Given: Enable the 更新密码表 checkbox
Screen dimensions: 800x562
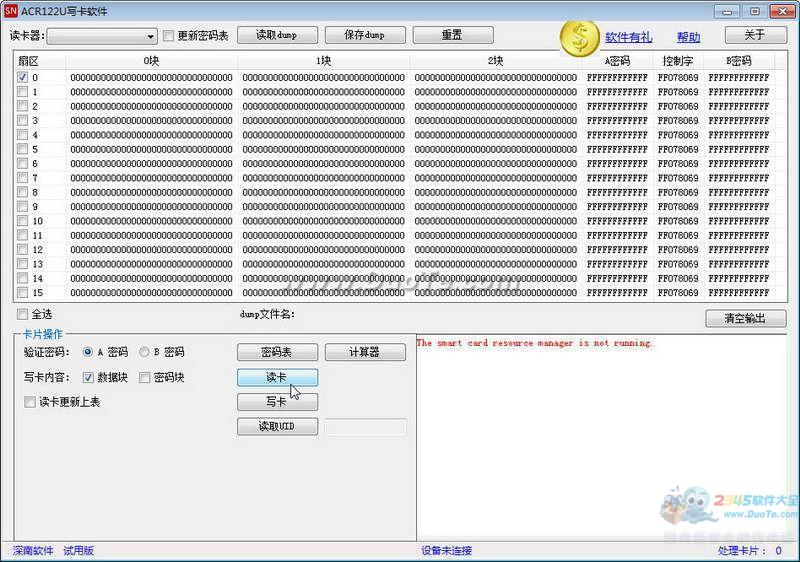Looking at the screenshot, I should (168, 36).
